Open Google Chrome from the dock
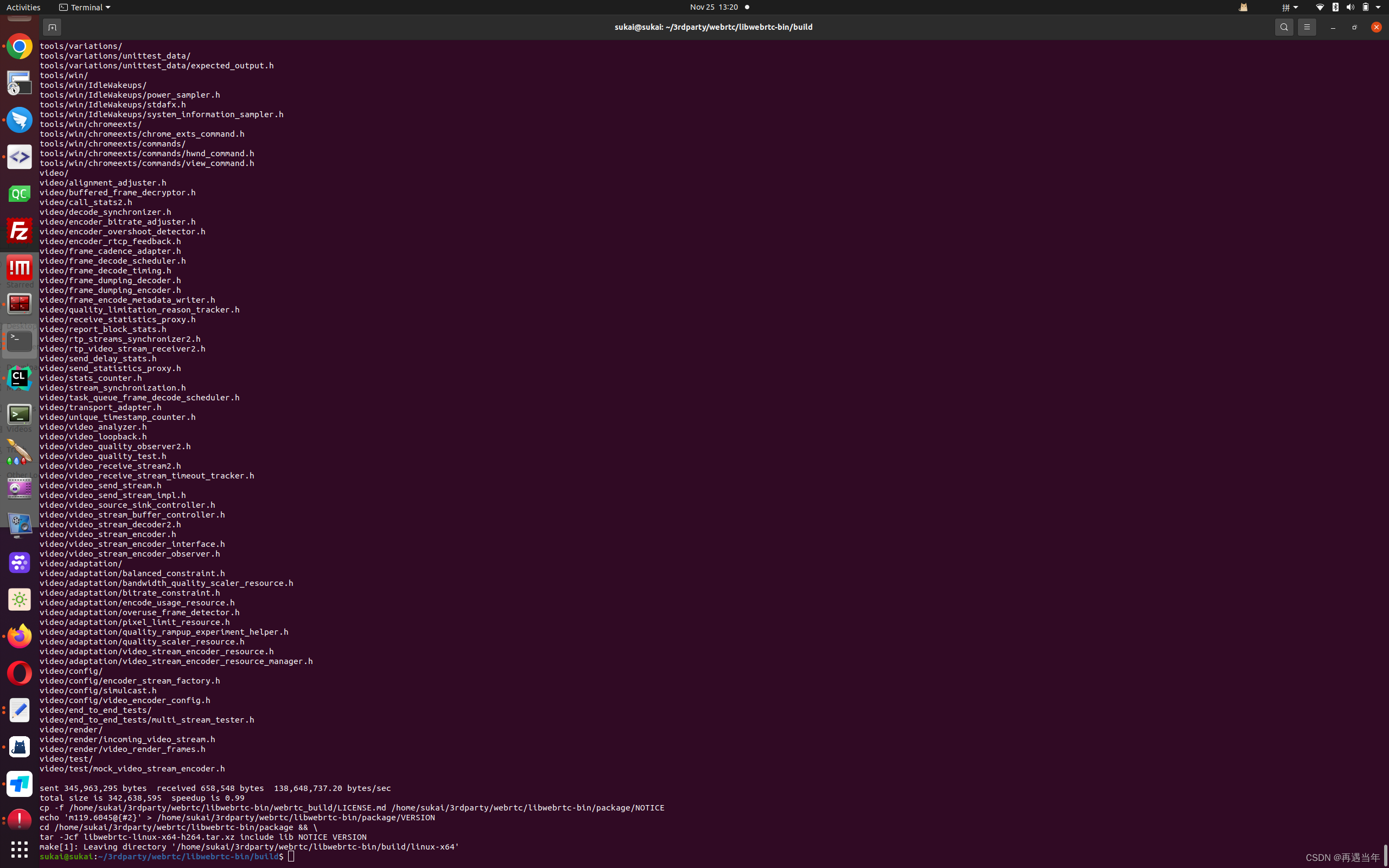Image resolution: width=1389 pixels, height=868 pixels. coord(19,47)
